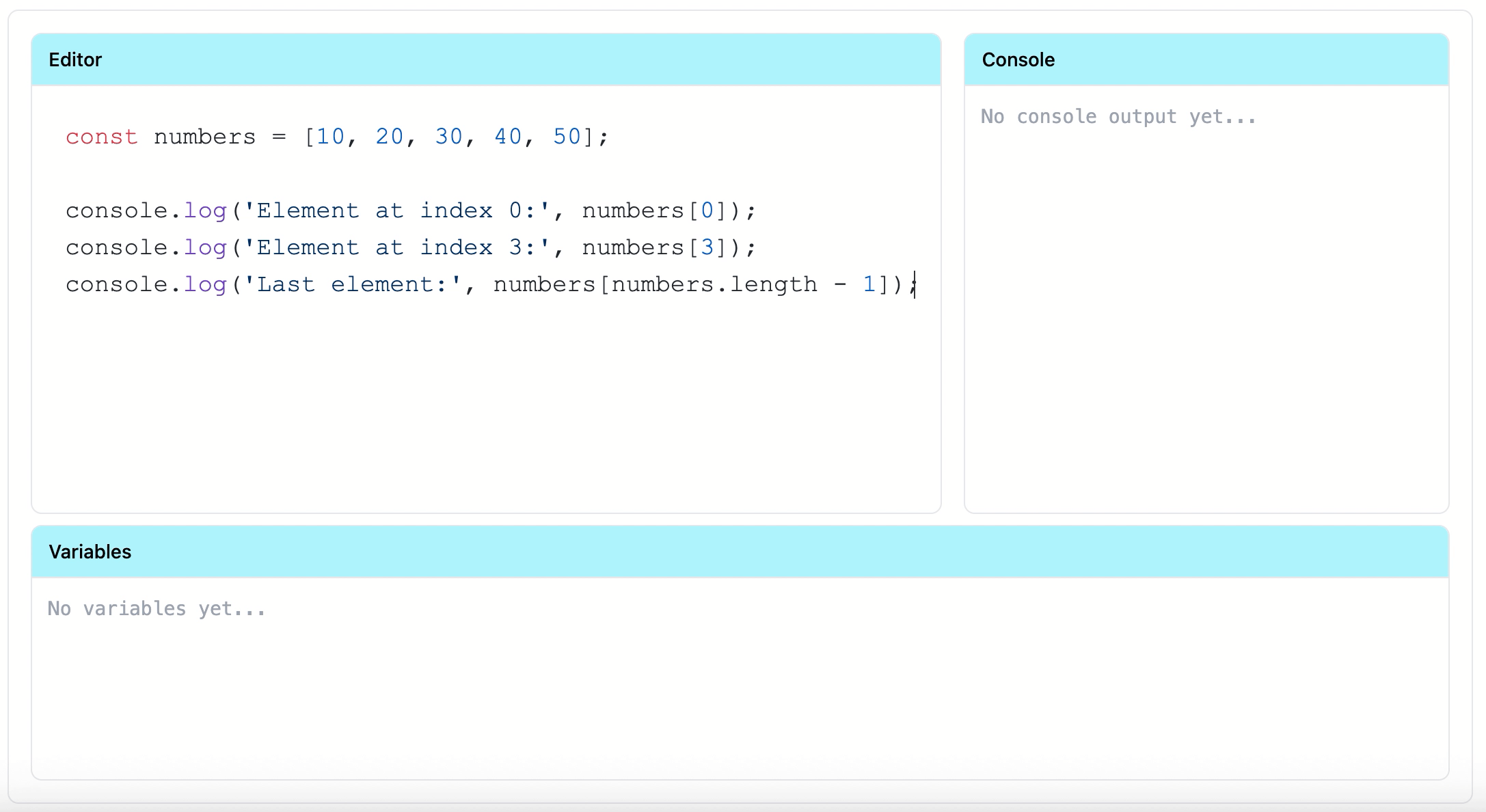Click the number 20 in the array
1486x812 pixels.
(x=390, y=137)
